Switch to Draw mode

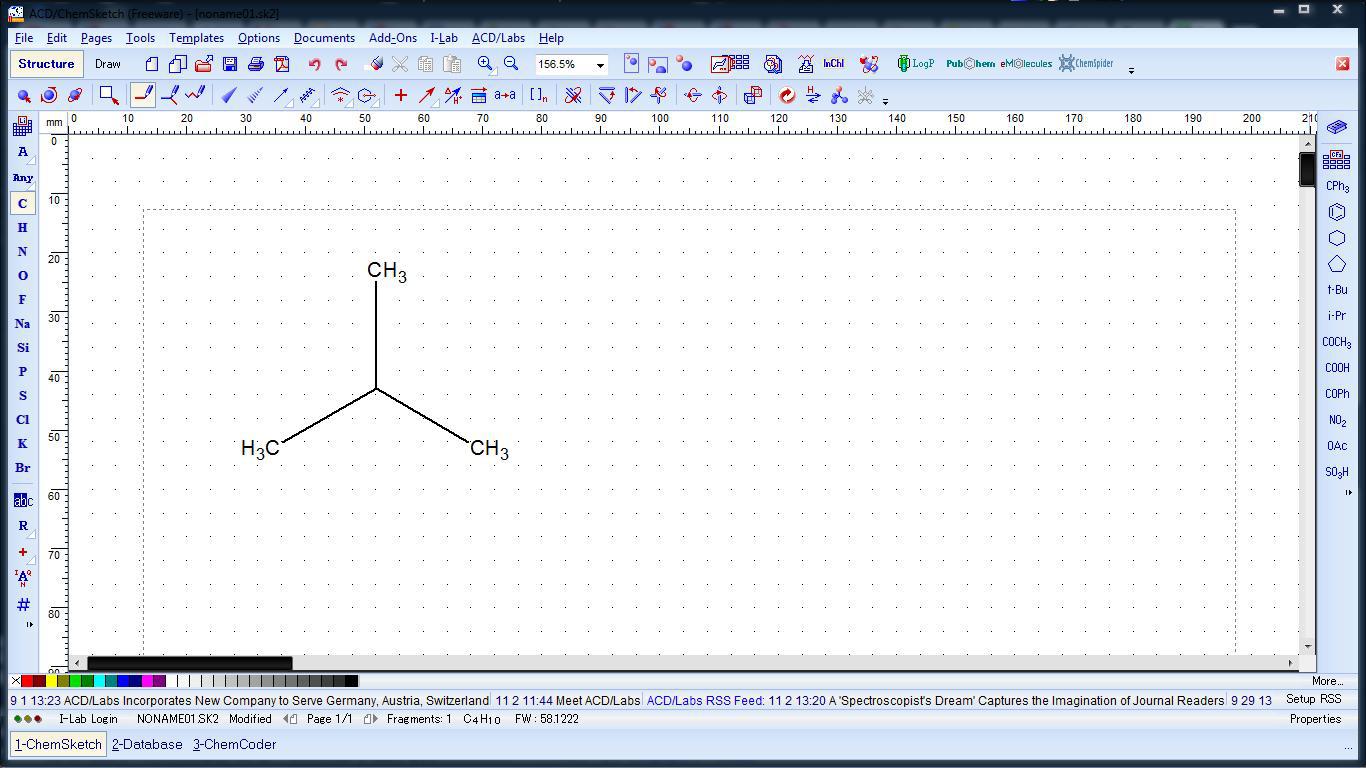pyautogui.click(x=108, y=64)
